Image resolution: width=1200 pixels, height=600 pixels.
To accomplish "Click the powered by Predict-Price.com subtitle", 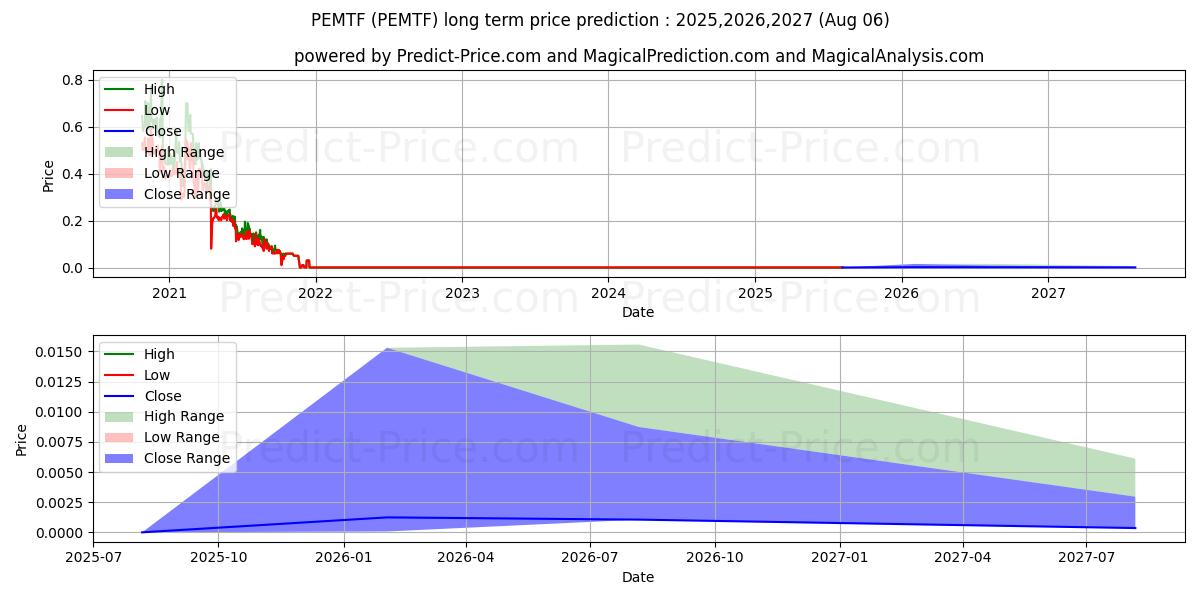I will pos(638,56).
